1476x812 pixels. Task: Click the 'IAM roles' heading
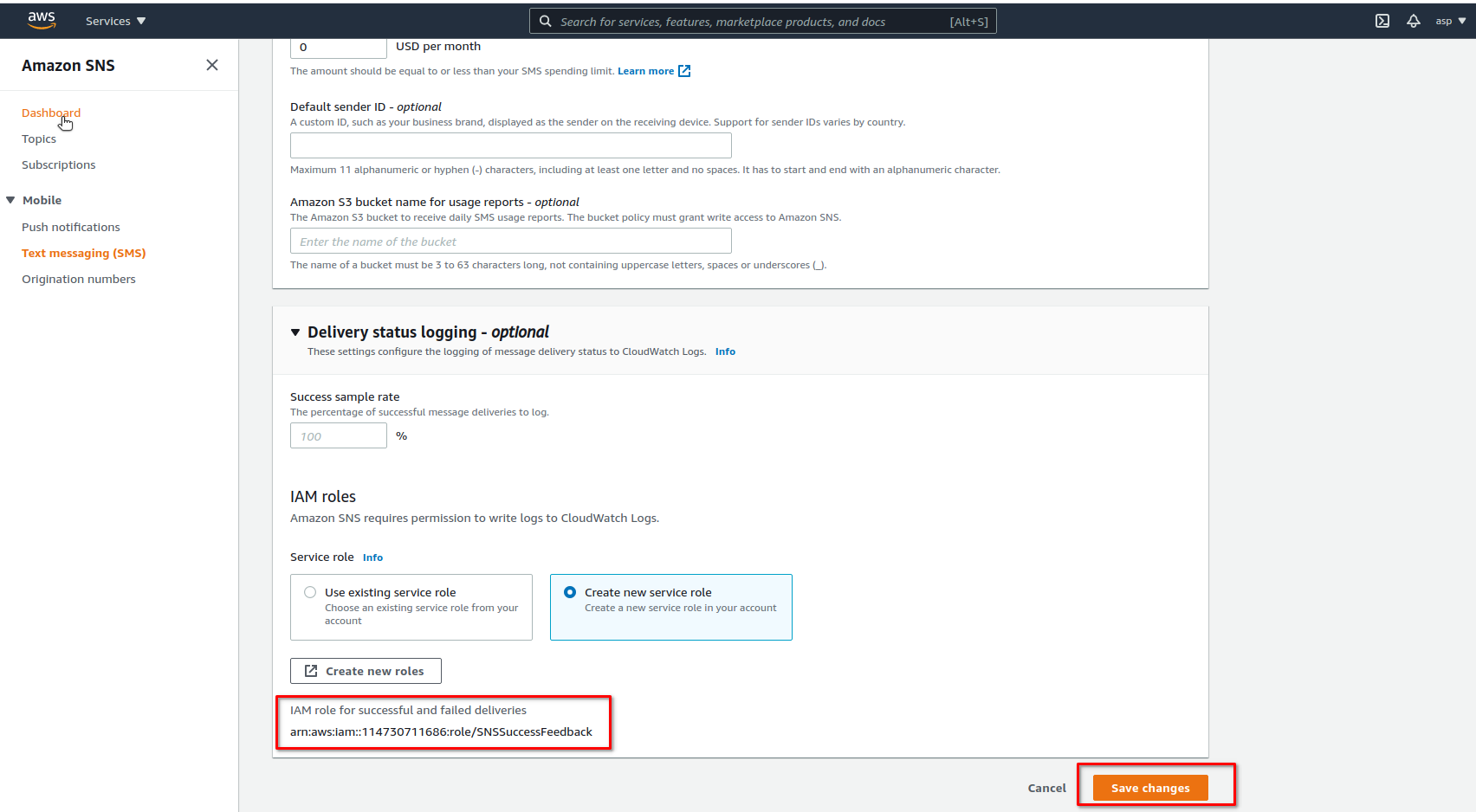[x=323, y=497]
